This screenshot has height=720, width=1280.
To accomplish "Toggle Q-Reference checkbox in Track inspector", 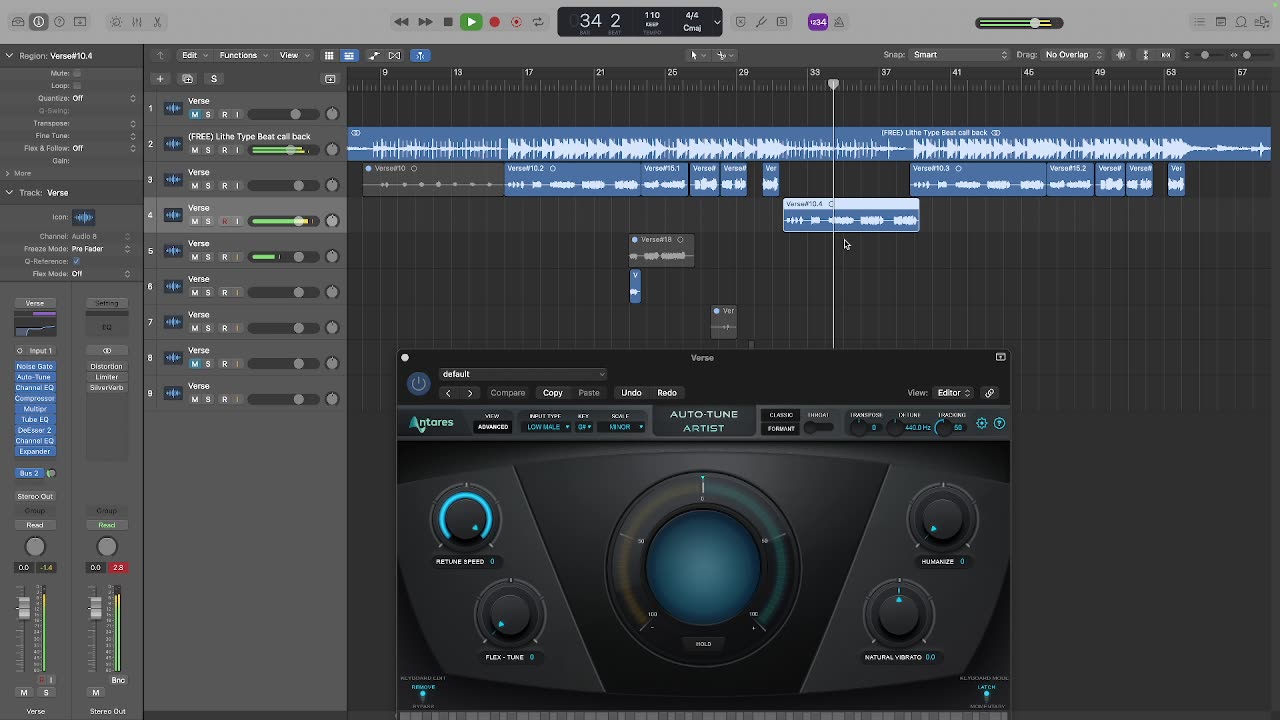I will pyautogui.click(x=77, y=261).
